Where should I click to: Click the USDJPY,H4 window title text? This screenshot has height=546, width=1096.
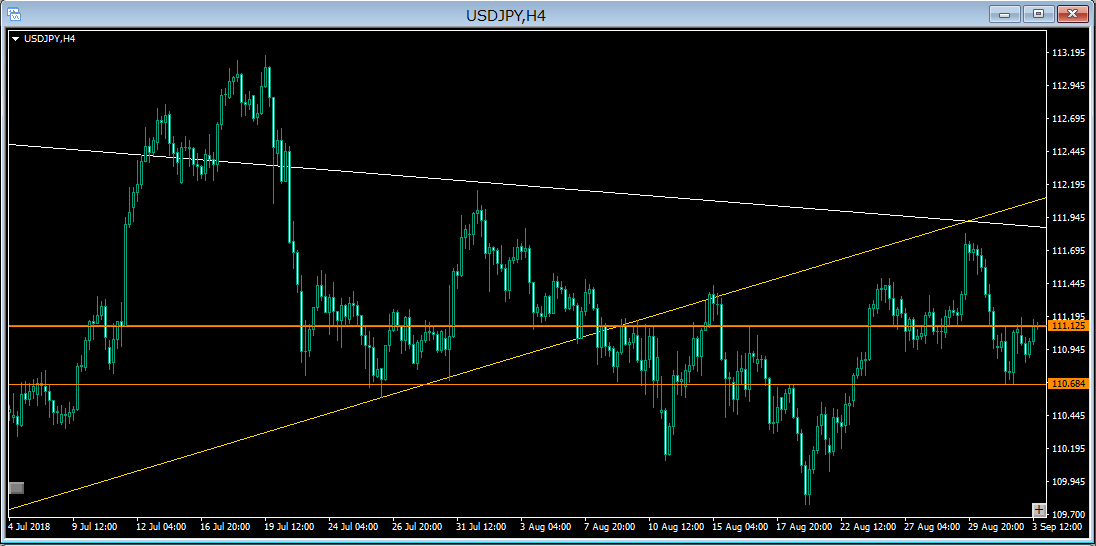click(x=505, y=15)
